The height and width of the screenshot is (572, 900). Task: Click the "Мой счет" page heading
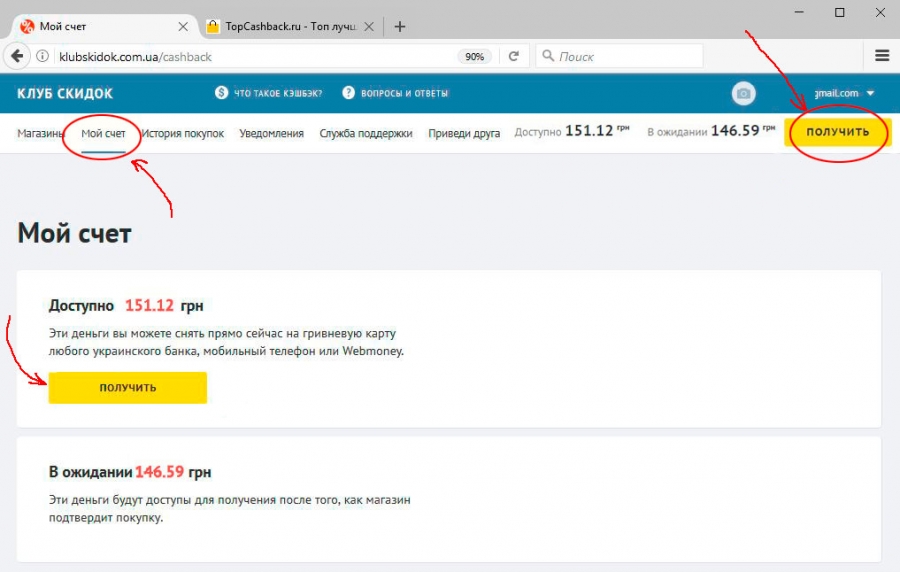point(75,233)
